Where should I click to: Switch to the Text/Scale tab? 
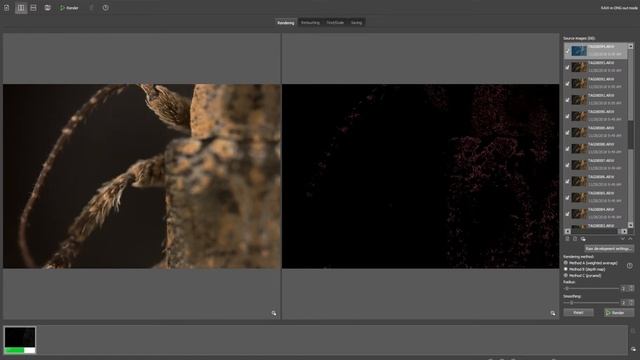click(335, 22)
